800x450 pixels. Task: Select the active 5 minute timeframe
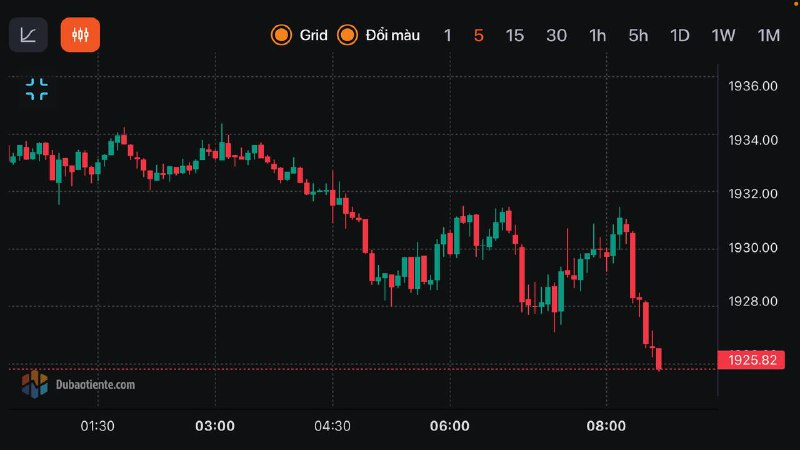click(478, 35)
